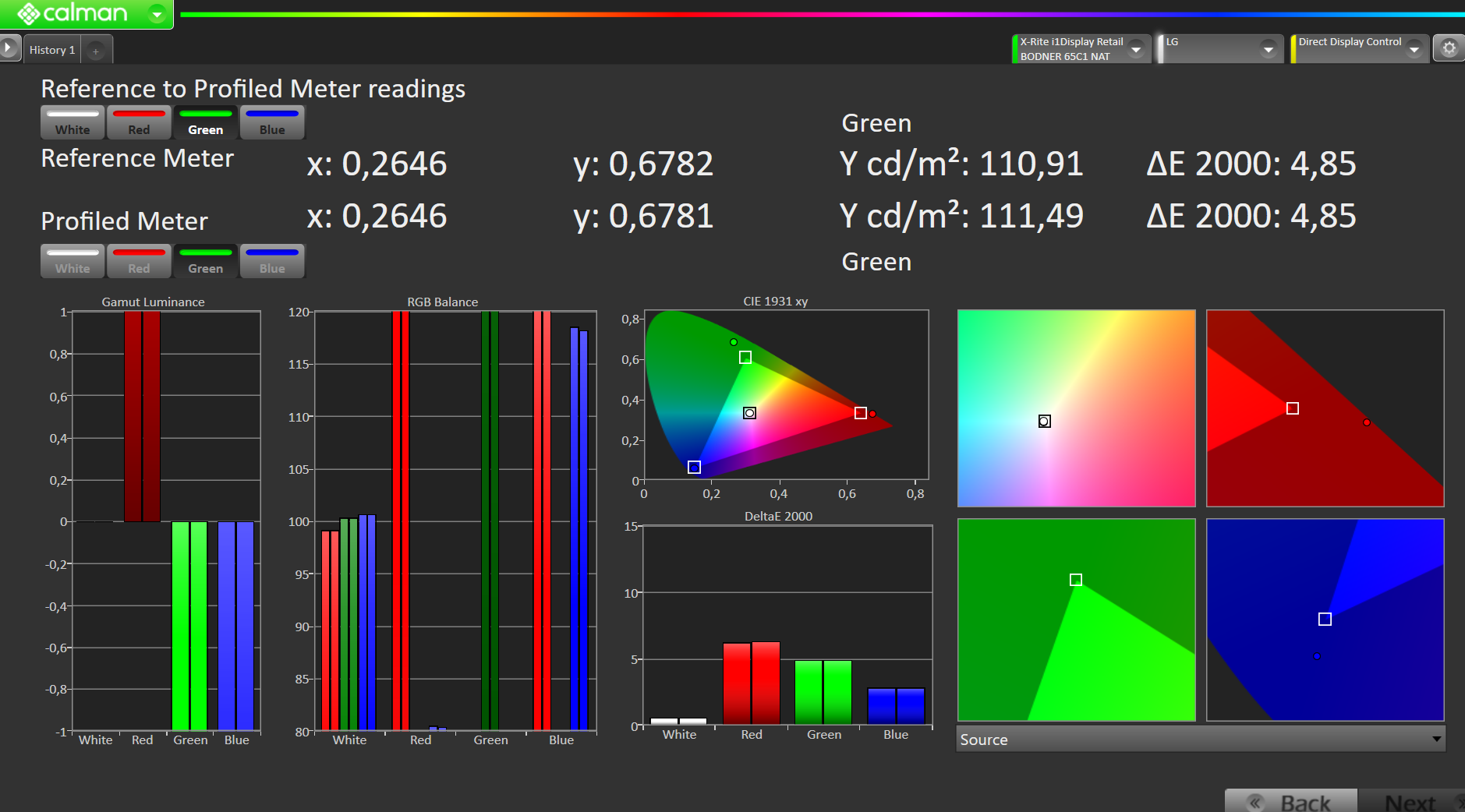The image size is (1465, 812).
Task: Click the white point marker in CIE chart
Action: click(x=749, y=413)
